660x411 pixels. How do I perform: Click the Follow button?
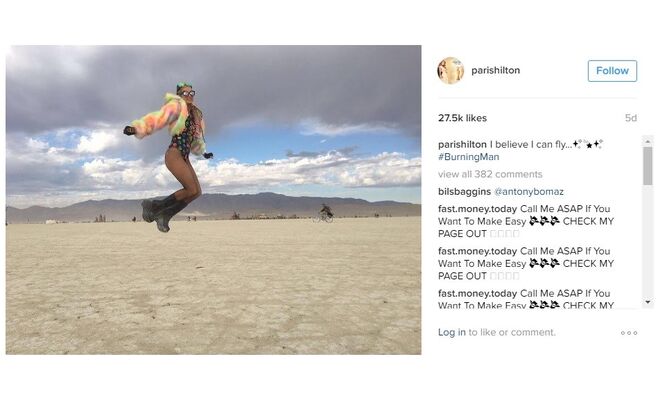tap(612, 71)
